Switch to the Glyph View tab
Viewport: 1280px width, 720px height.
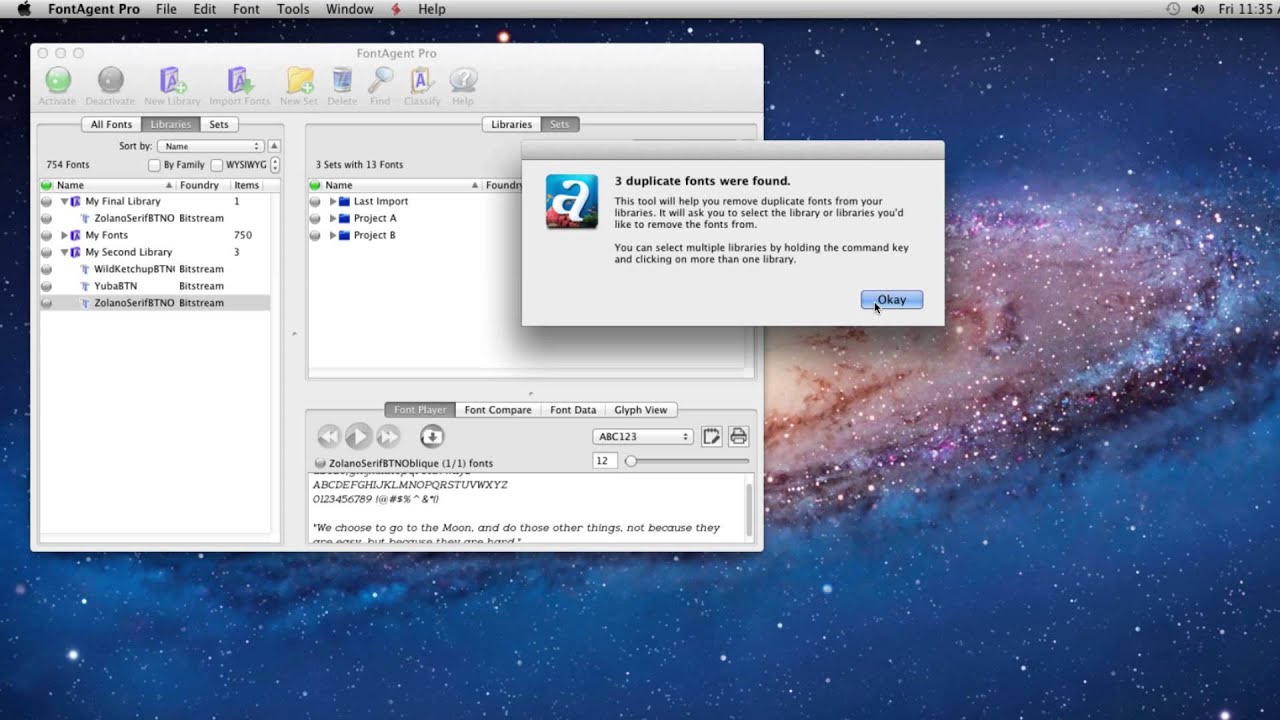click(x=641, y=410)
